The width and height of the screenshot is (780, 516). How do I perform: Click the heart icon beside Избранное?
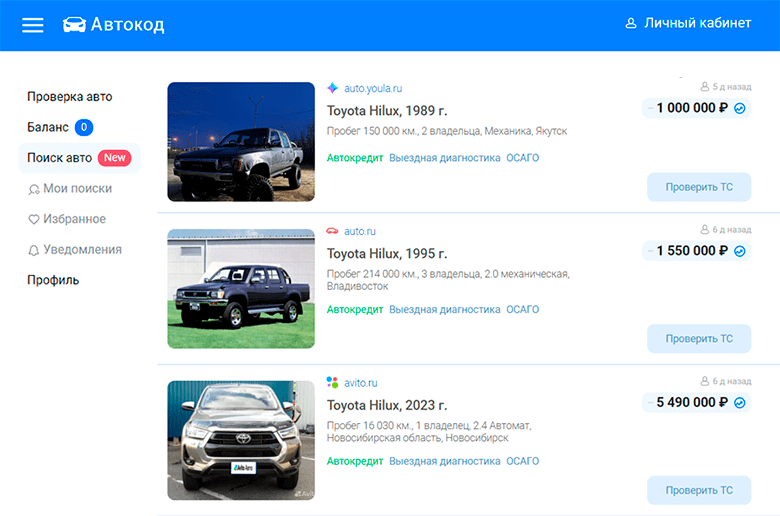pos(34,219)
